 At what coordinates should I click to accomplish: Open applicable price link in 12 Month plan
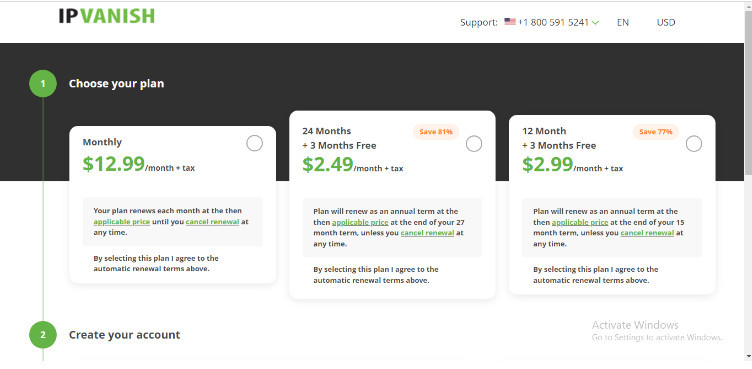(x=580, y=222)
